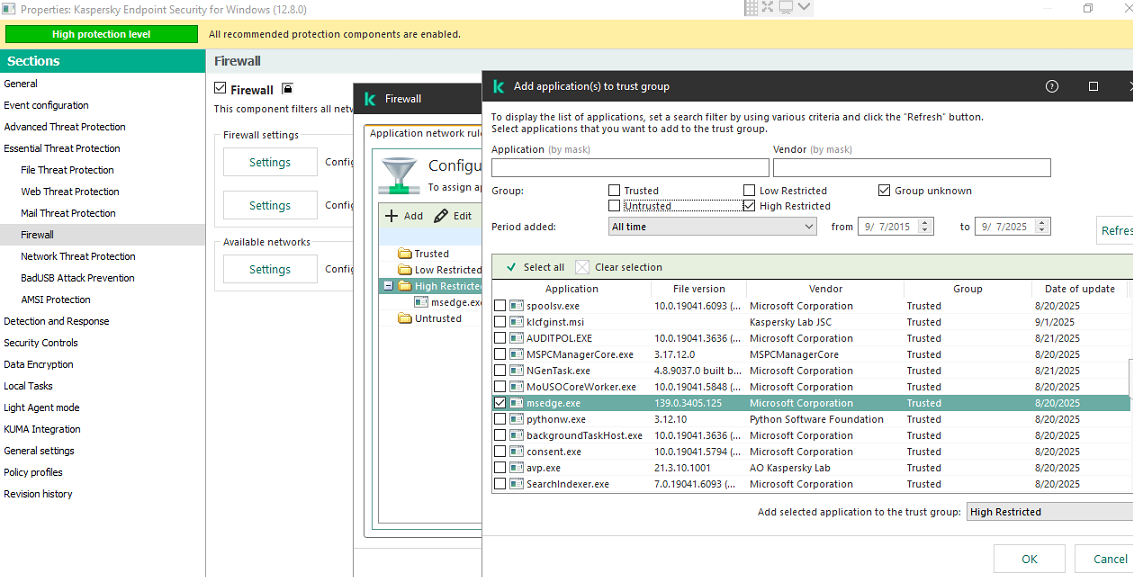Click the Clear selection button
1133x577 pixels.
619,267
